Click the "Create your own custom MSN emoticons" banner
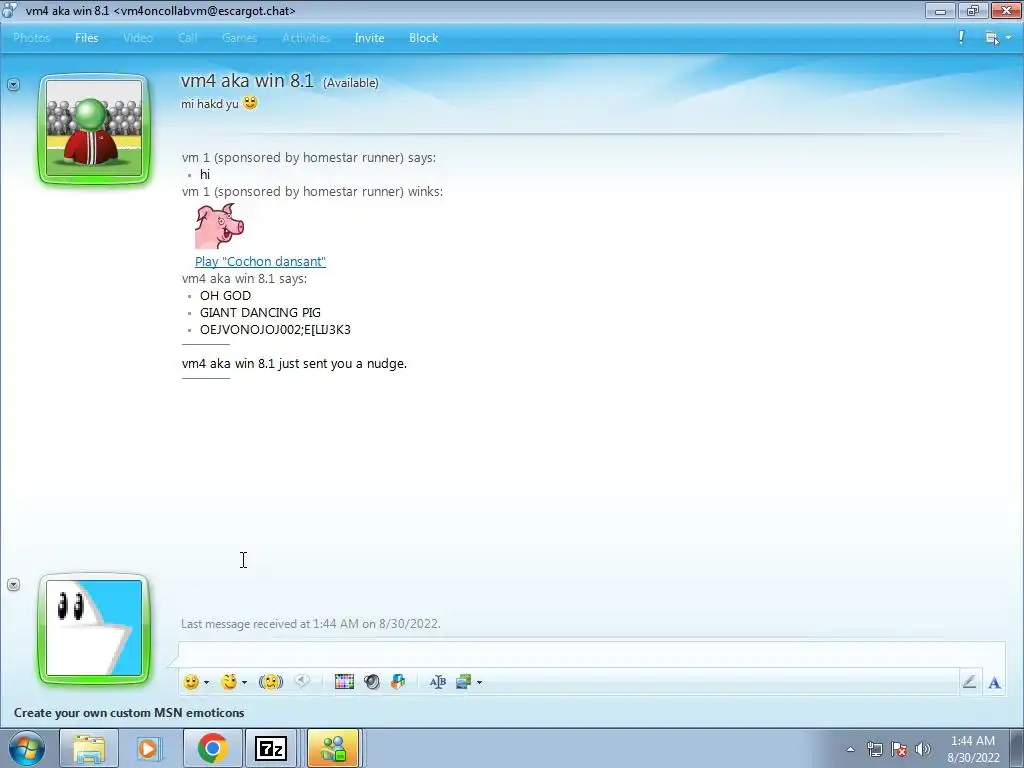The width and height of the screenshot is (1024, 768). (129, 712)
